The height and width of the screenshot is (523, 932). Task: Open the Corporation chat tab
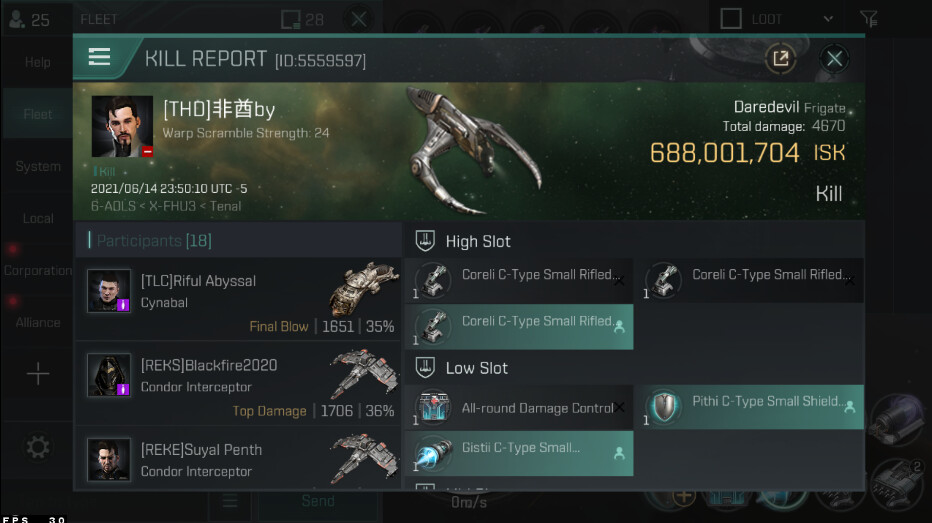(x=37, y=270)
